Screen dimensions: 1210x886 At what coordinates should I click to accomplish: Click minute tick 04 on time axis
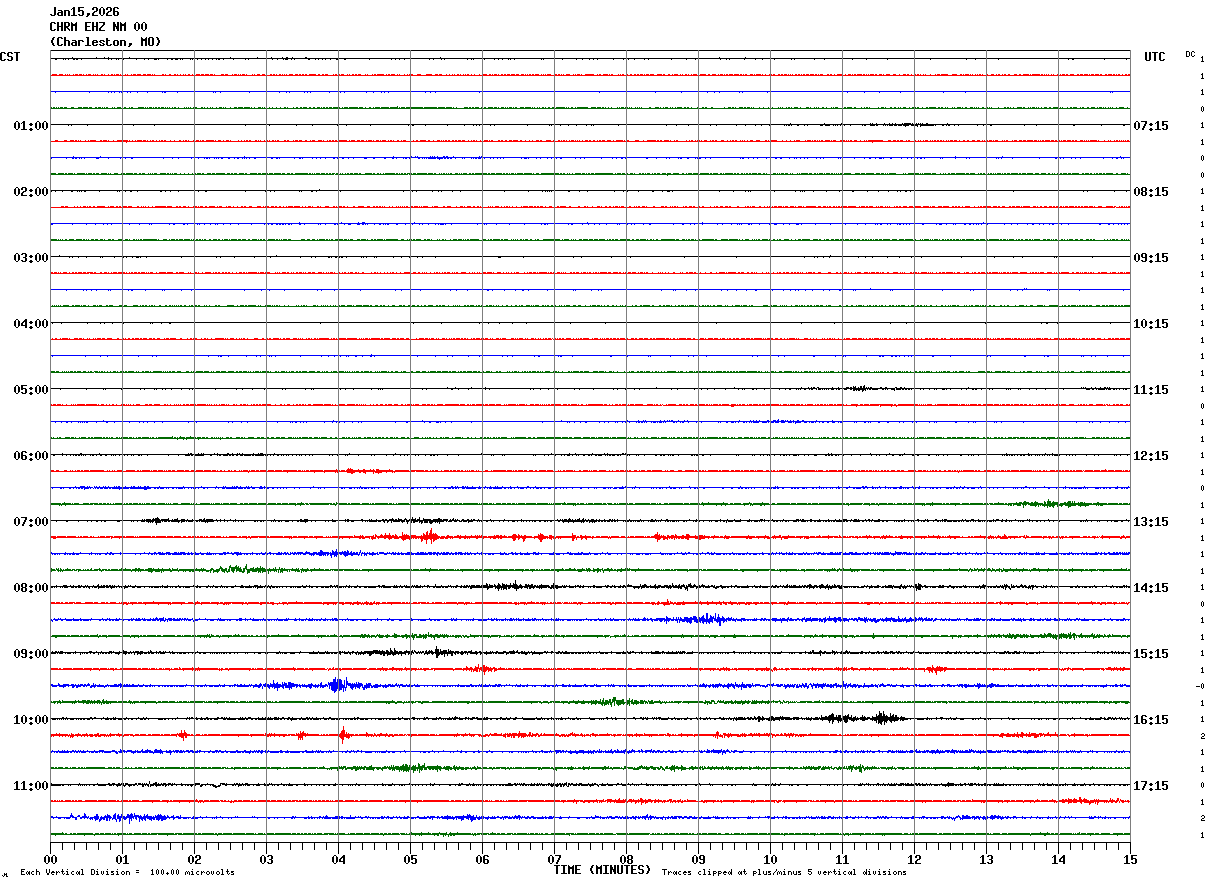338,859
